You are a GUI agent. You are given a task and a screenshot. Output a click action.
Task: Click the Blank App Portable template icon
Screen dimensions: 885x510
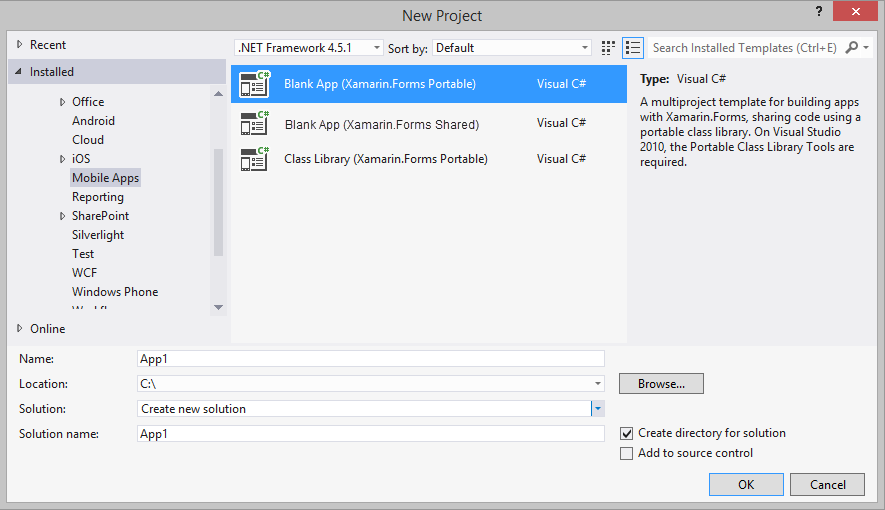coord(254,85)
